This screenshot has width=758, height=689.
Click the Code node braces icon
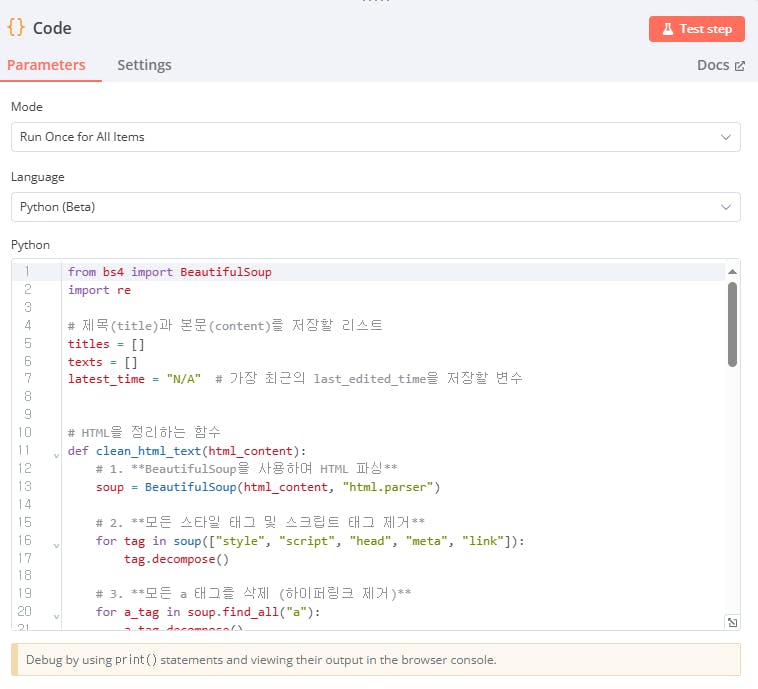[x=16, y=28]
